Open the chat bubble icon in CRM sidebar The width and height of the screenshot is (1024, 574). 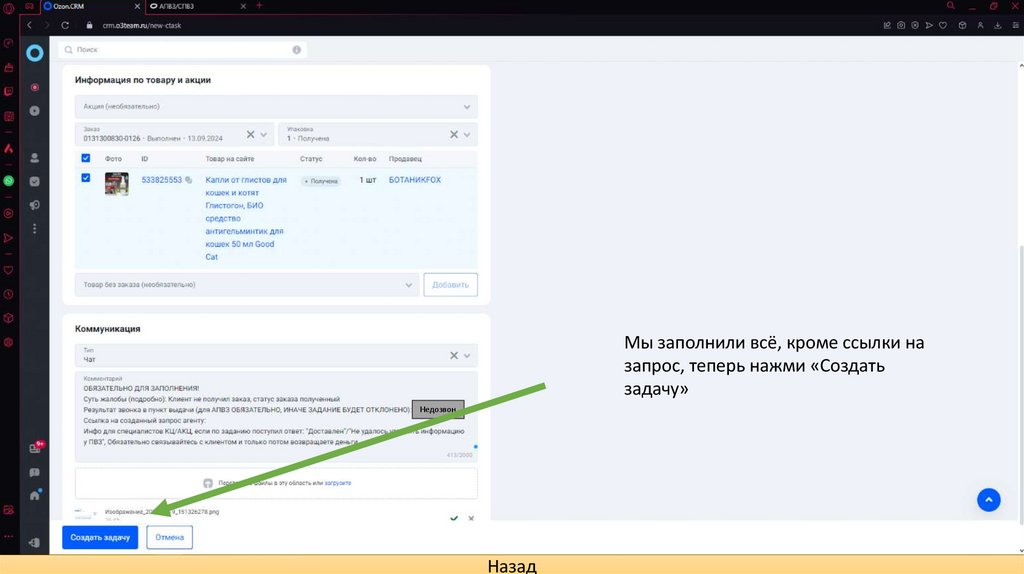coord(35,472)
